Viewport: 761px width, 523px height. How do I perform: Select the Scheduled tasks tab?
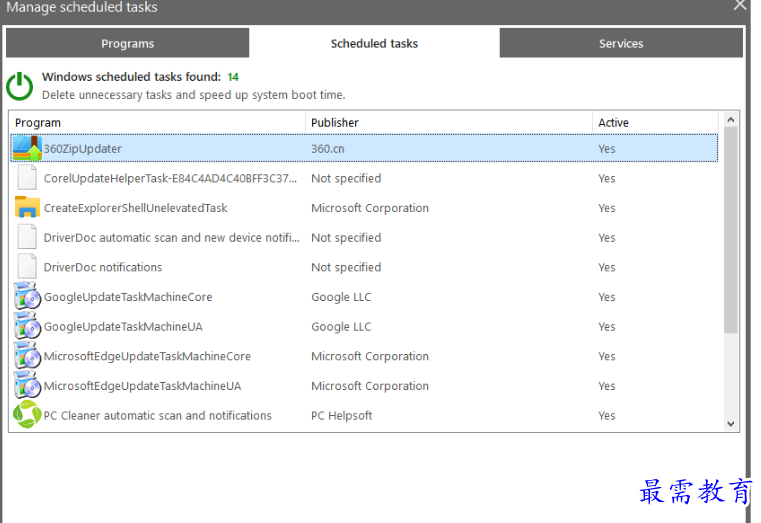click(x=374, y=43)
